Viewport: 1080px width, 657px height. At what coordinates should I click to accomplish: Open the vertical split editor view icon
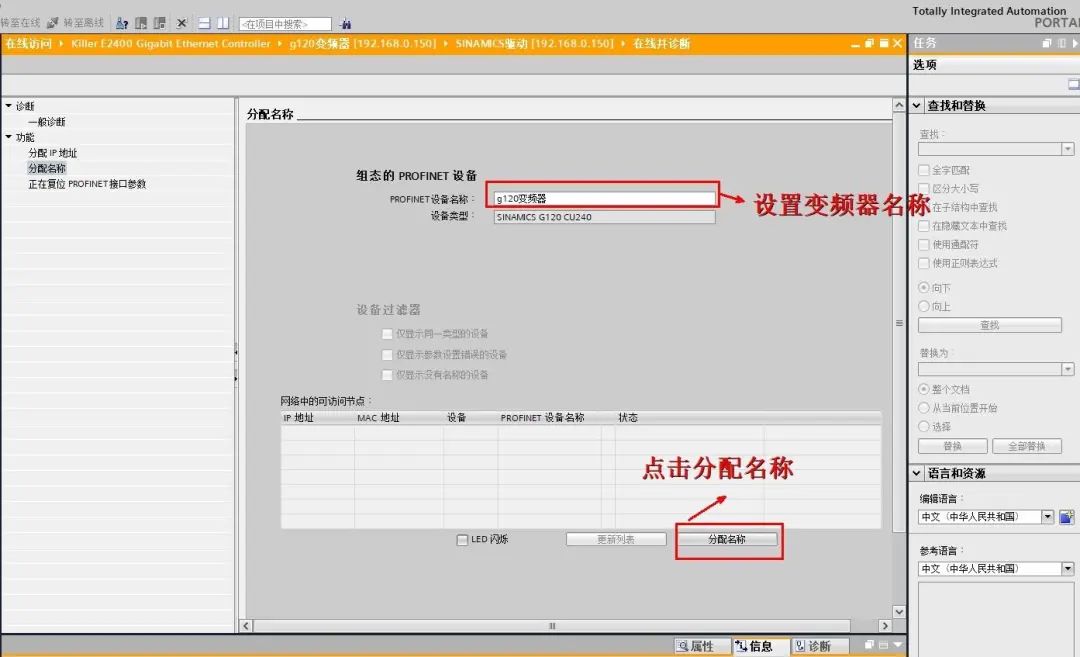point(222,23)
